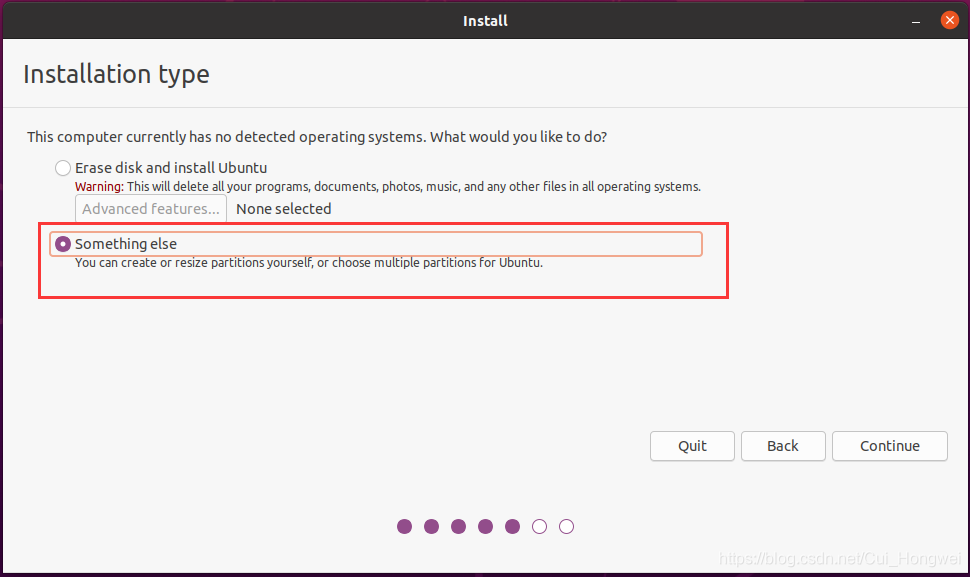Screen dimensions: 970x577
Task: Go back with the Back button
Action: pyautogui.click(x=783, y=446)
